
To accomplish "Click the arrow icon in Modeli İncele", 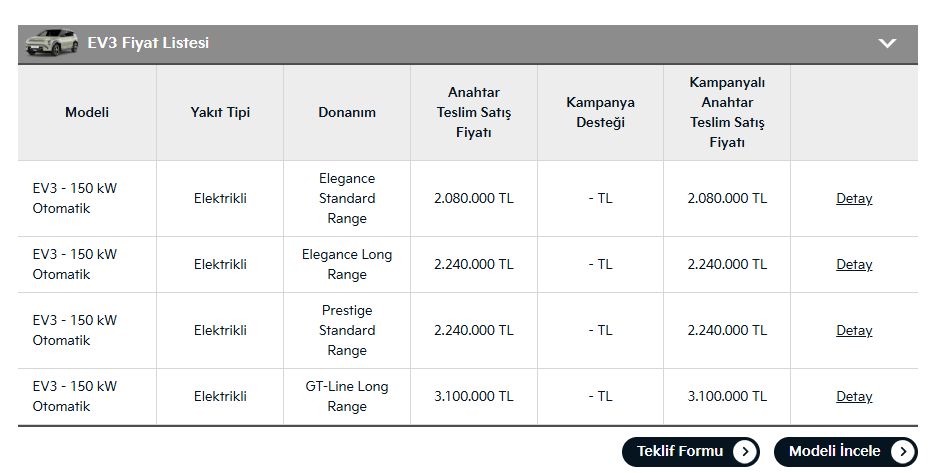I will (x=902, y=452).
